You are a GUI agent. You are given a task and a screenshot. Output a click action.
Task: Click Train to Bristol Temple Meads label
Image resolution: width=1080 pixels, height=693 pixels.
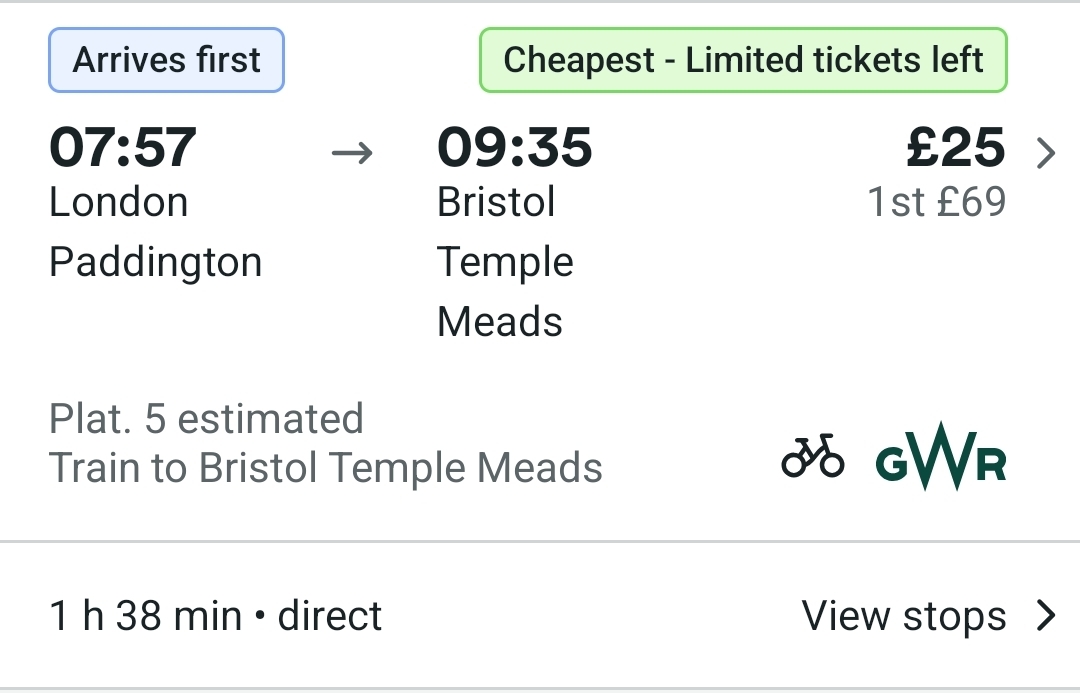(326, 468)
